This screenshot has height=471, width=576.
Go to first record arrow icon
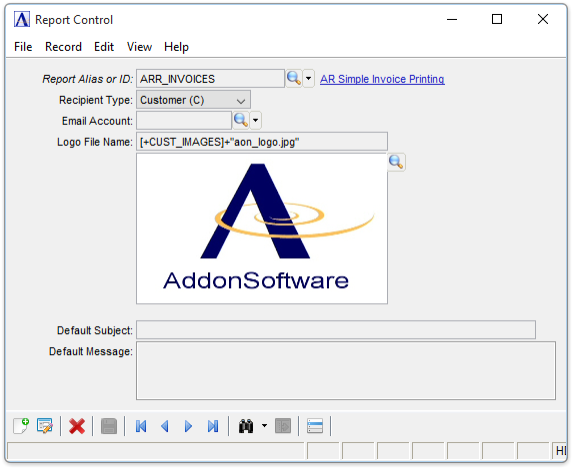tap(141, 426)
